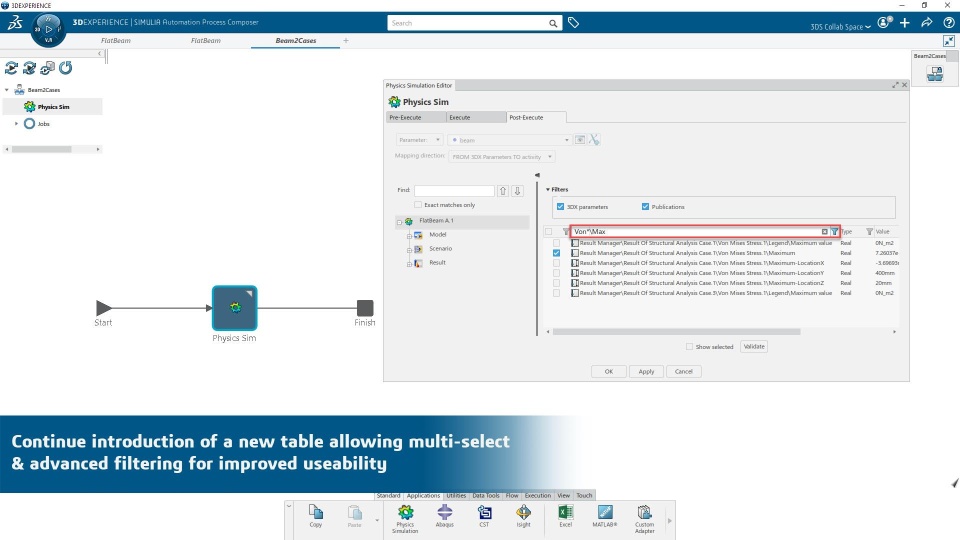Expand the Result tree node
The width and height of the screenshot is (960, 540).
pyautogui.click(x=409, y=264)
